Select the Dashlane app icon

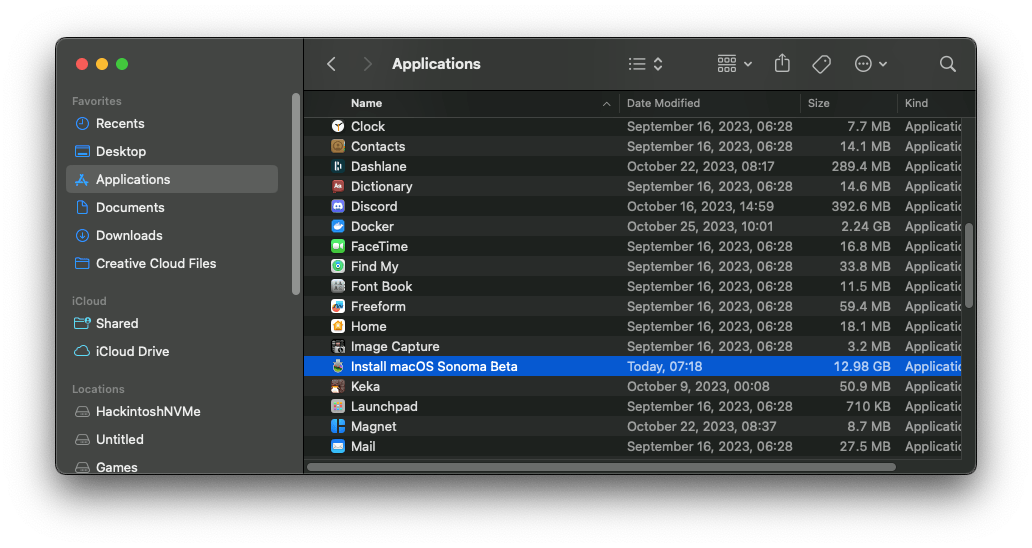pyautogui.click(x=338, y=166)
